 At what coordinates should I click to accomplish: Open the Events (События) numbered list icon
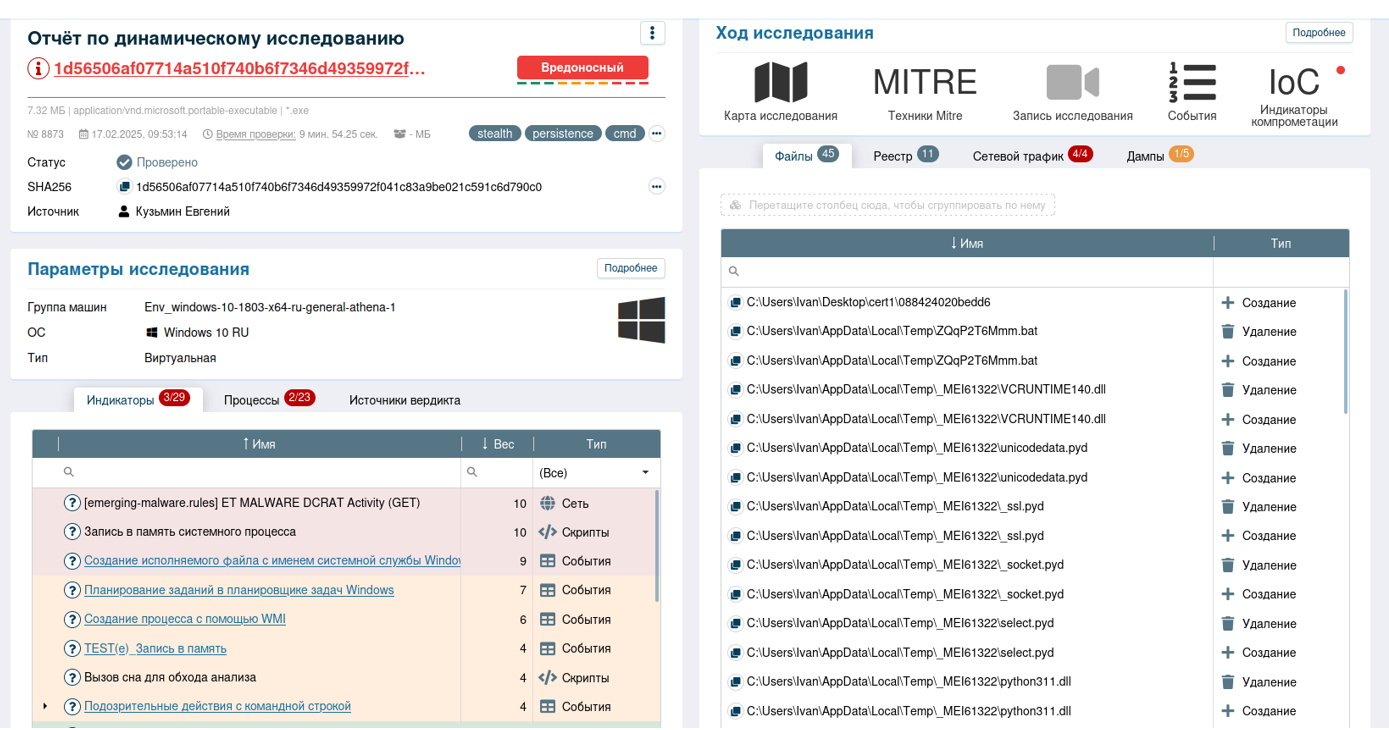1192,90
